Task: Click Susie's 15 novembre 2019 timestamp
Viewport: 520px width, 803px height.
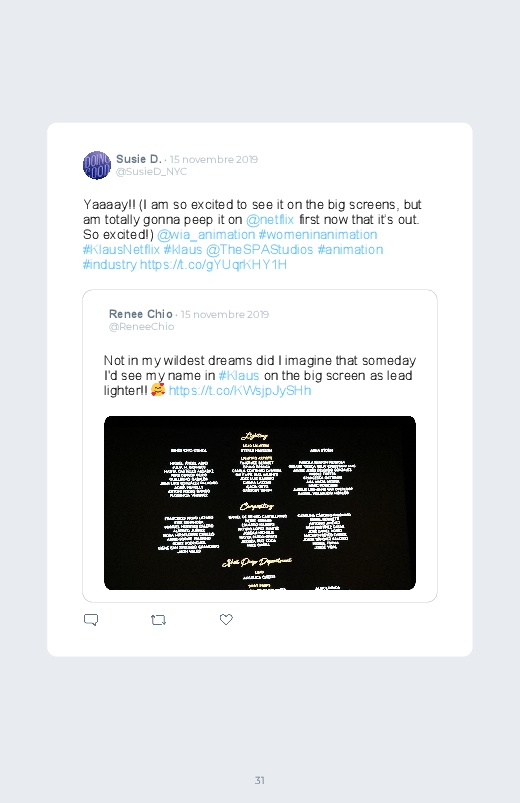Action: coord(214,159)
